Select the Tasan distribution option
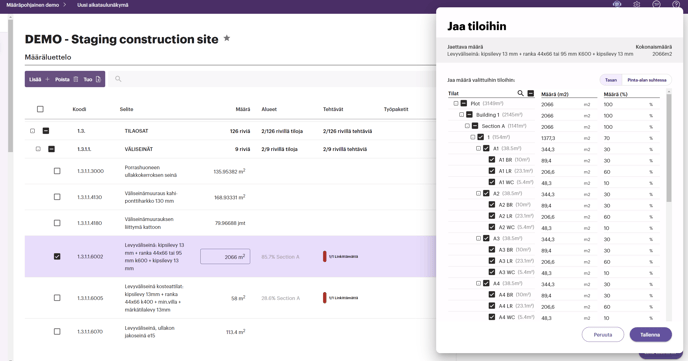Screen dimensions: 688x361 [611, 80]
